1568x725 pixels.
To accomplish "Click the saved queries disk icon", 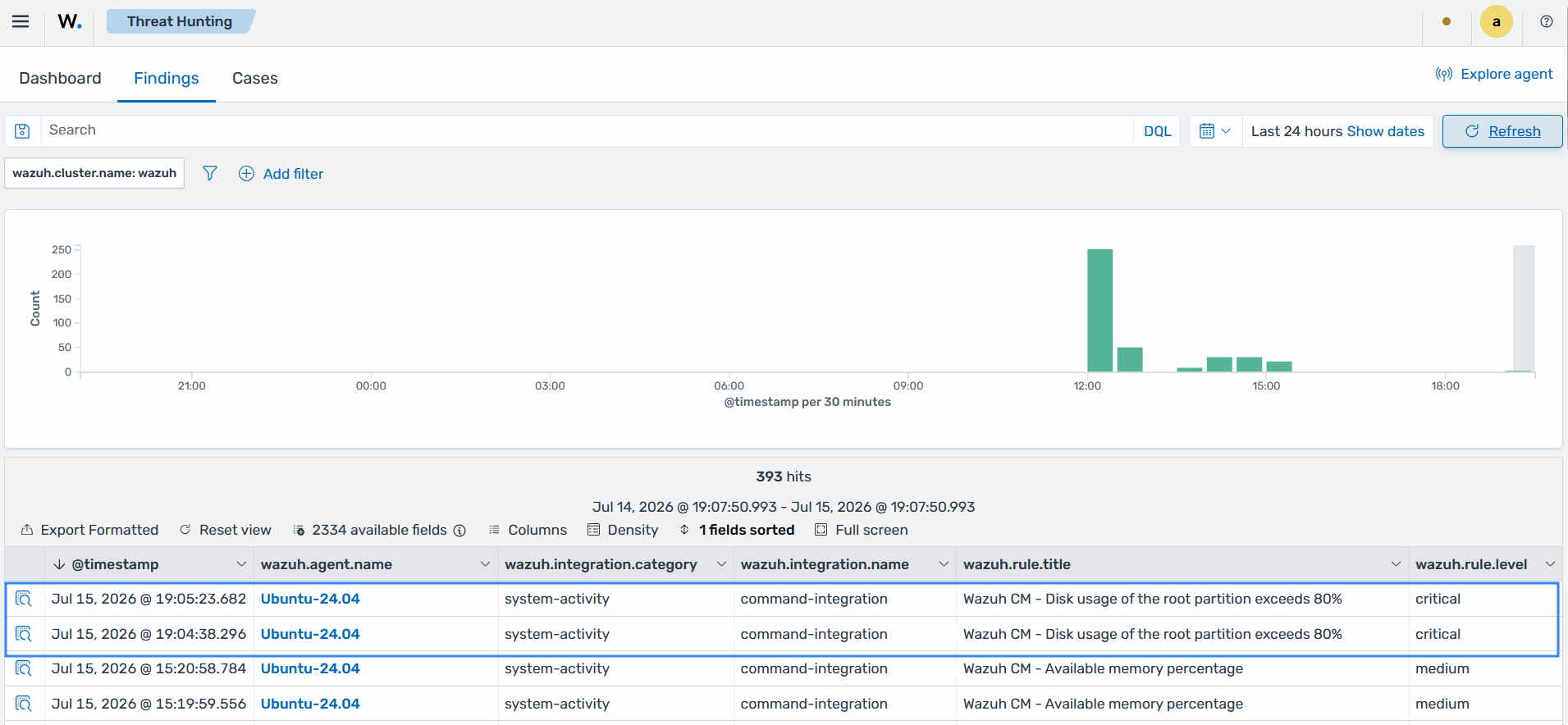I will tap(22, 131).
